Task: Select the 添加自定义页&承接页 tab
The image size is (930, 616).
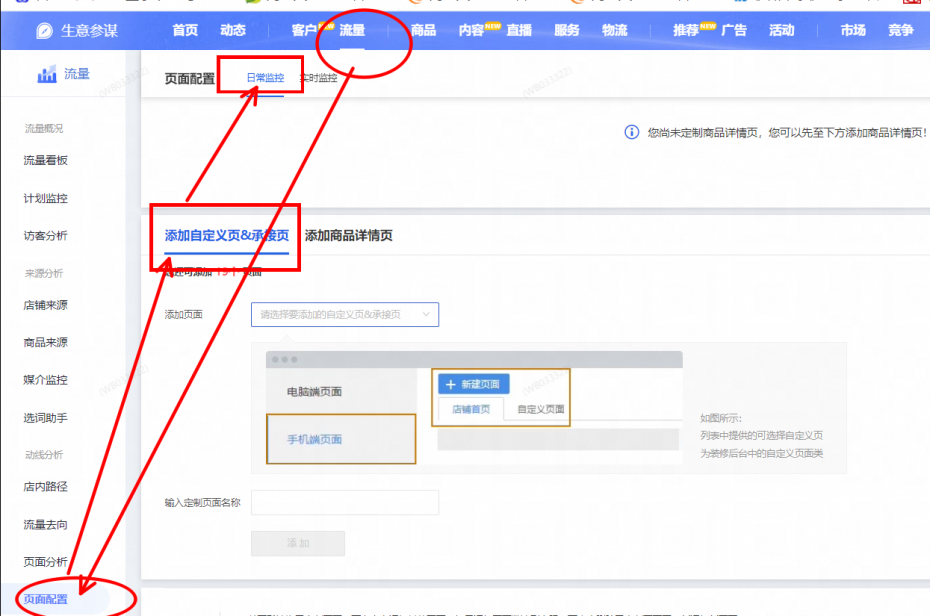Action: coord(227,235)
